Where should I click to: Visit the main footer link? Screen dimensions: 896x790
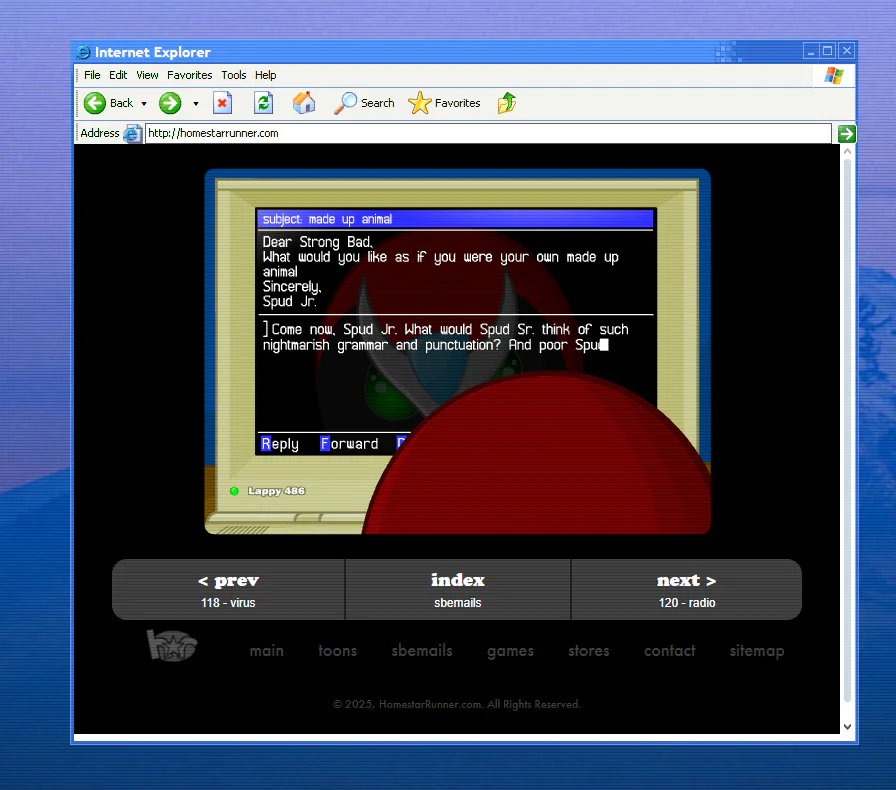(266, 651)
